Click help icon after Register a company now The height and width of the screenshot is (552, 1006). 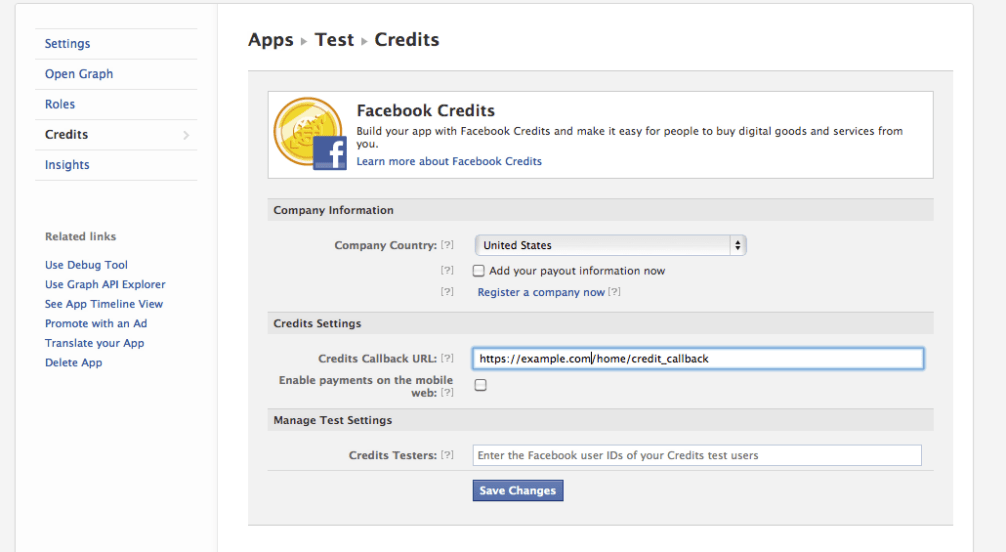tap(615, 293)
